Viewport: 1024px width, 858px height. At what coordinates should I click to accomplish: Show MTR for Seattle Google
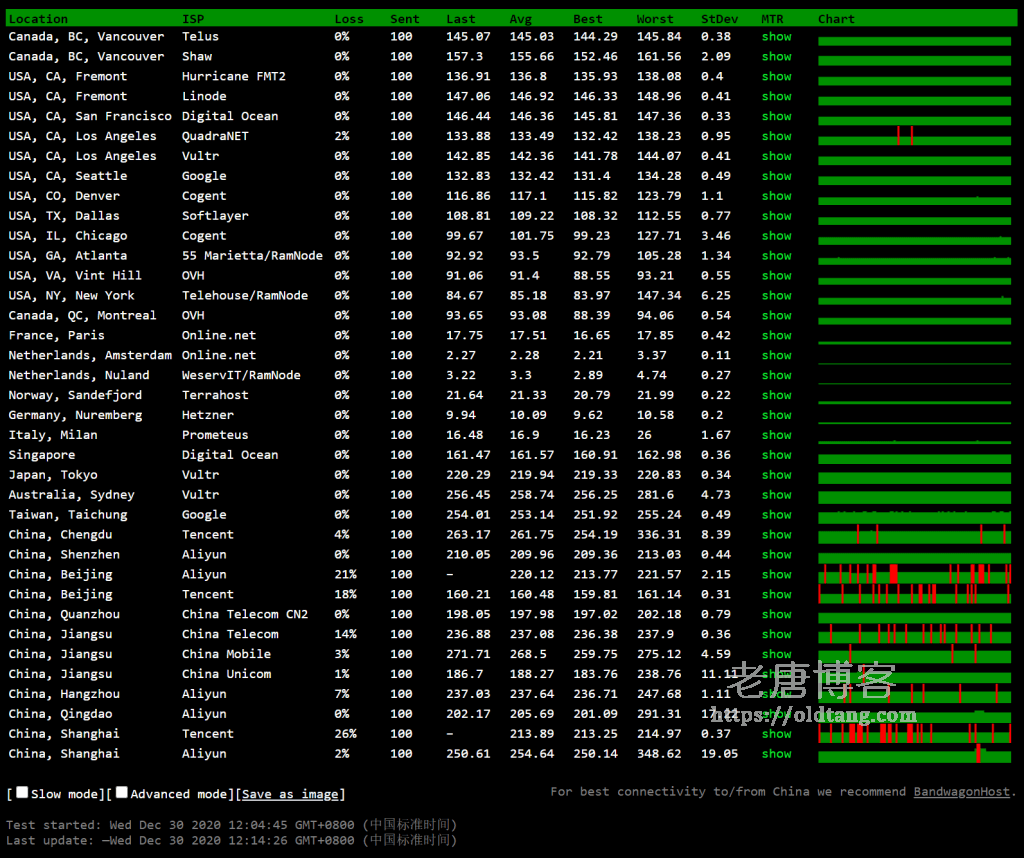(x=776, y=176)
